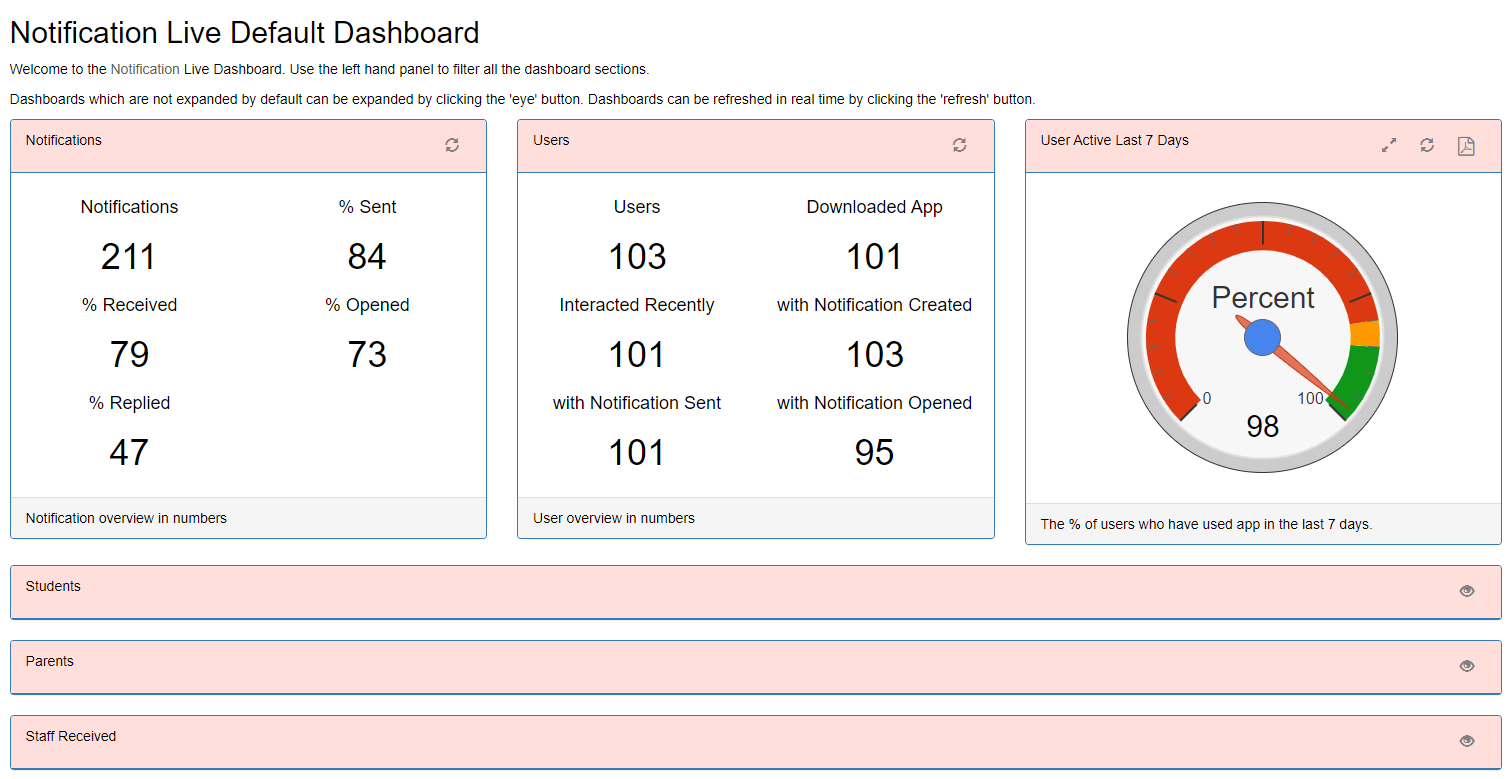Show the Parents dashboard via eye icon
The image size is (1510, 779).
1467,666
